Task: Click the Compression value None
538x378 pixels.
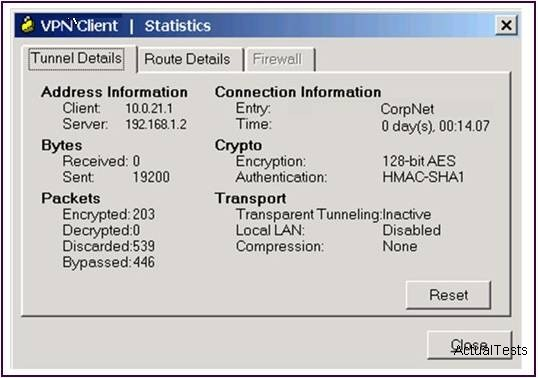Action: pos(400,246)
